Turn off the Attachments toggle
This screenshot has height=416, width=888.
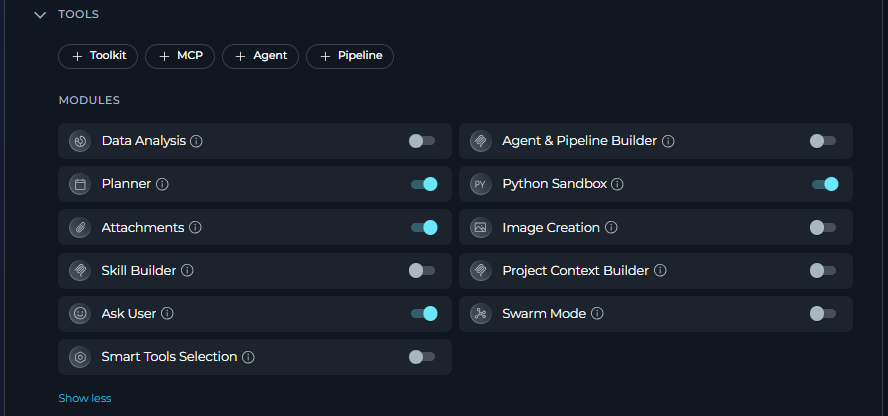(x=424, y=228)
